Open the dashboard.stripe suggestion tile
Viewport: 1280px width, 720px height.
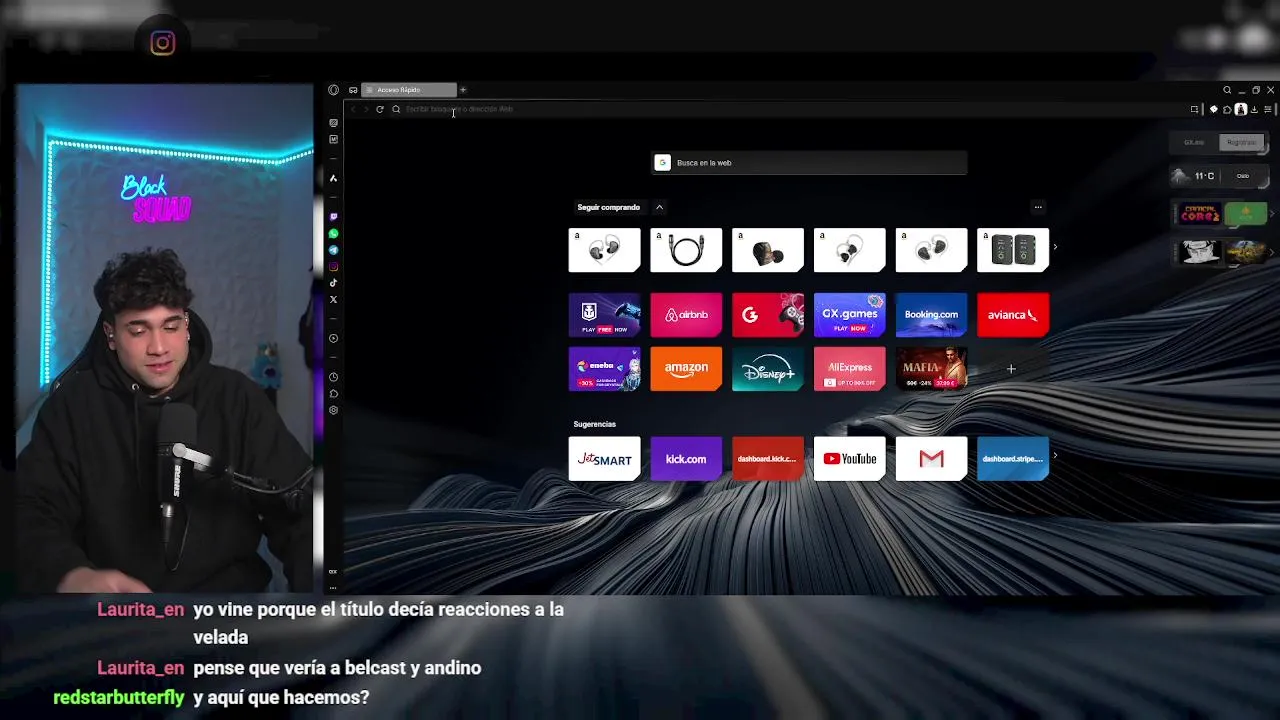point(1013,459)
